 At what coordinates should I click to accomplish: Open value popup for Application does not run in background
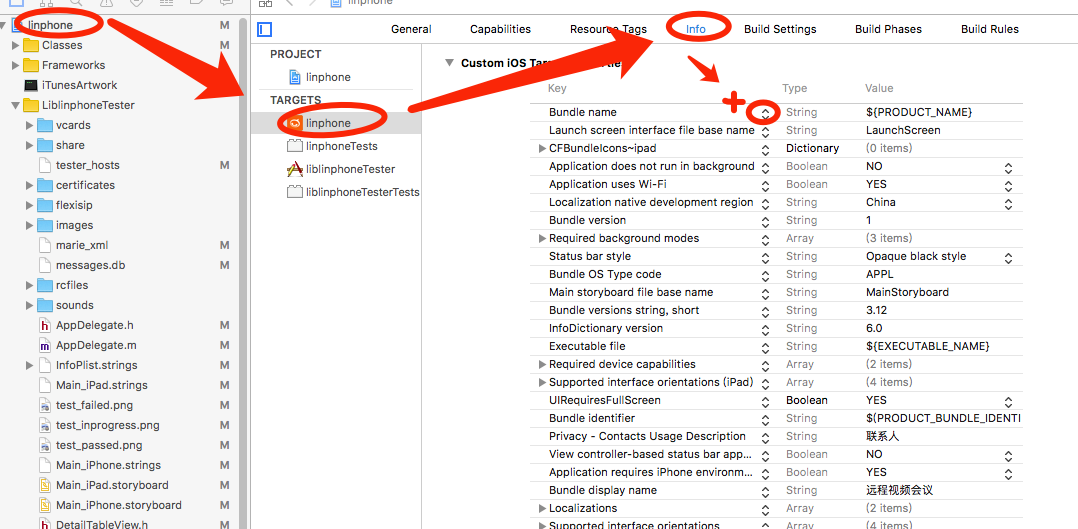point(1008,167)
